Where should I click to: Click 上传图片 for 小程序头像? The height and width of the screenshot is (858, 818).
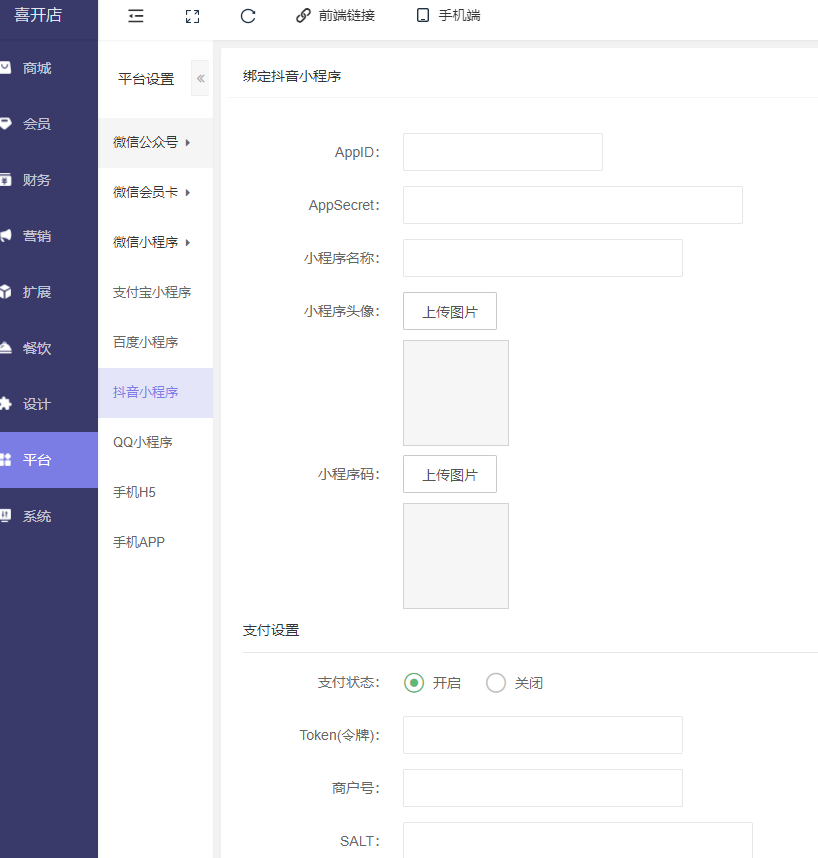pyautogui.click(x=450, y=311)
